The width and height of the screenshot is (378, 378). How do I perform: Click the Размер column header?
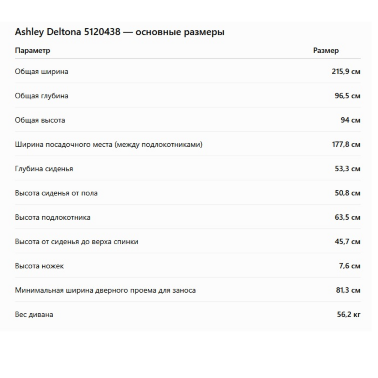point(326,51)
